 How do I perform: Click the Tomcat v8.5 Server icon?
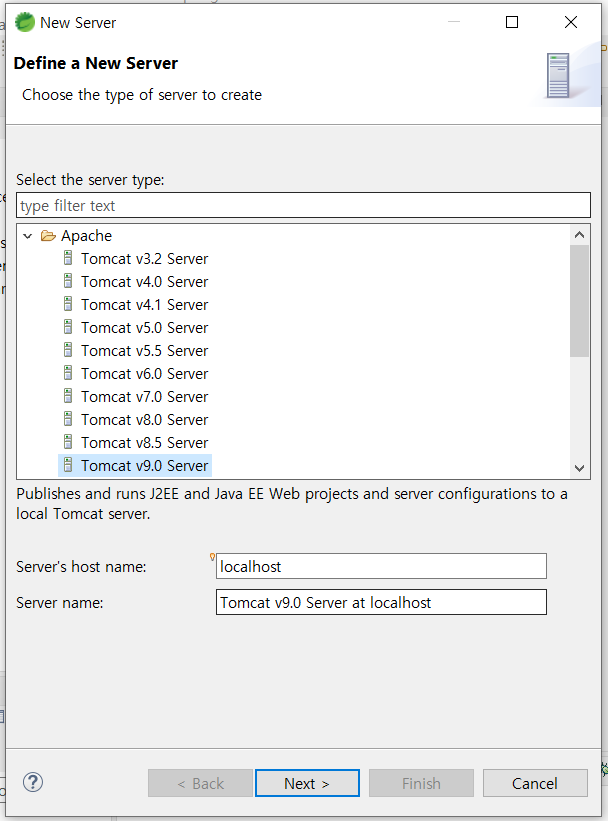tap(68, 442)
